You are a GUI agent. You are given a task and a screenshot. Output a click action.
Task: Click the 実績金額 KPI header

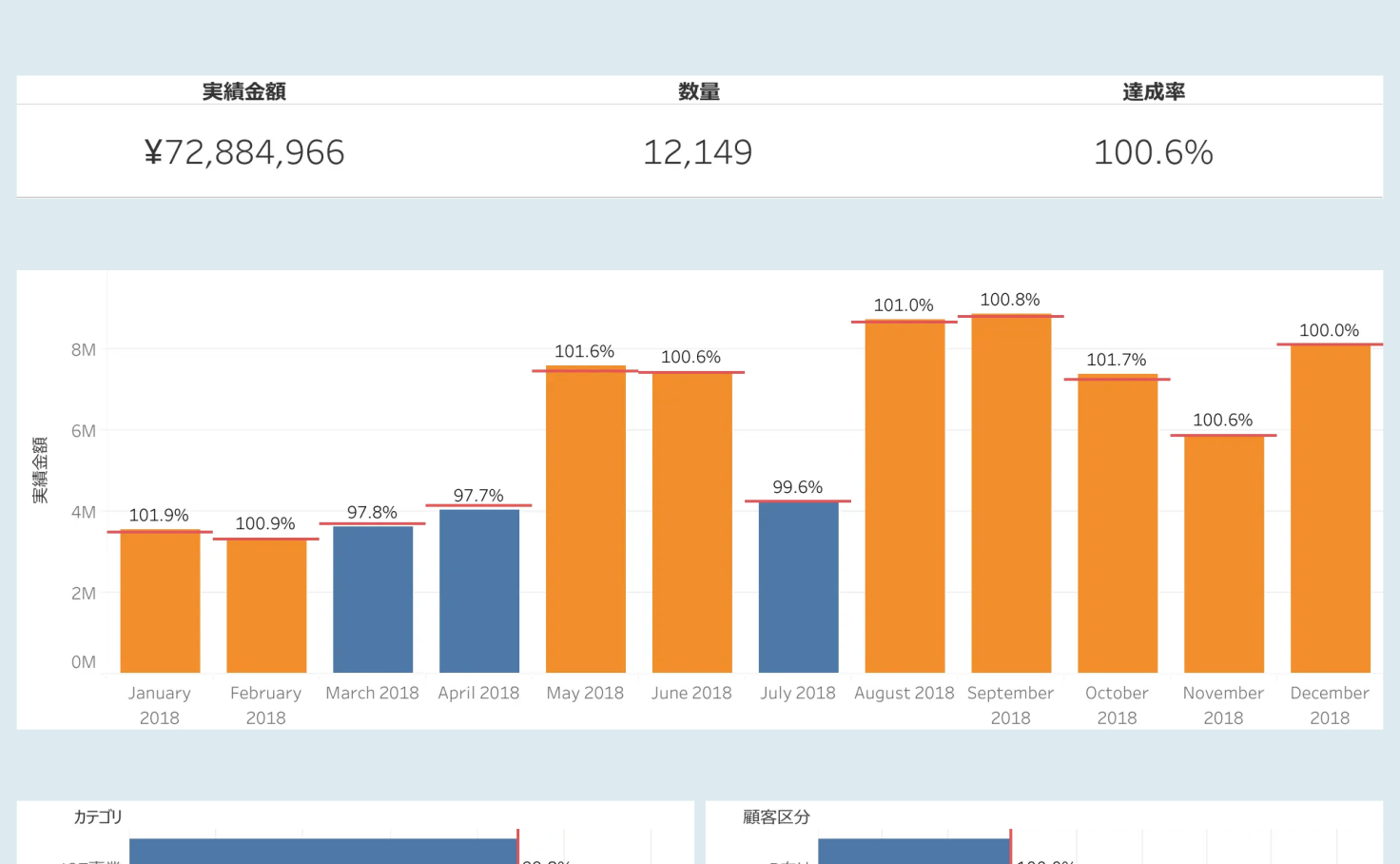click(244, 91)
